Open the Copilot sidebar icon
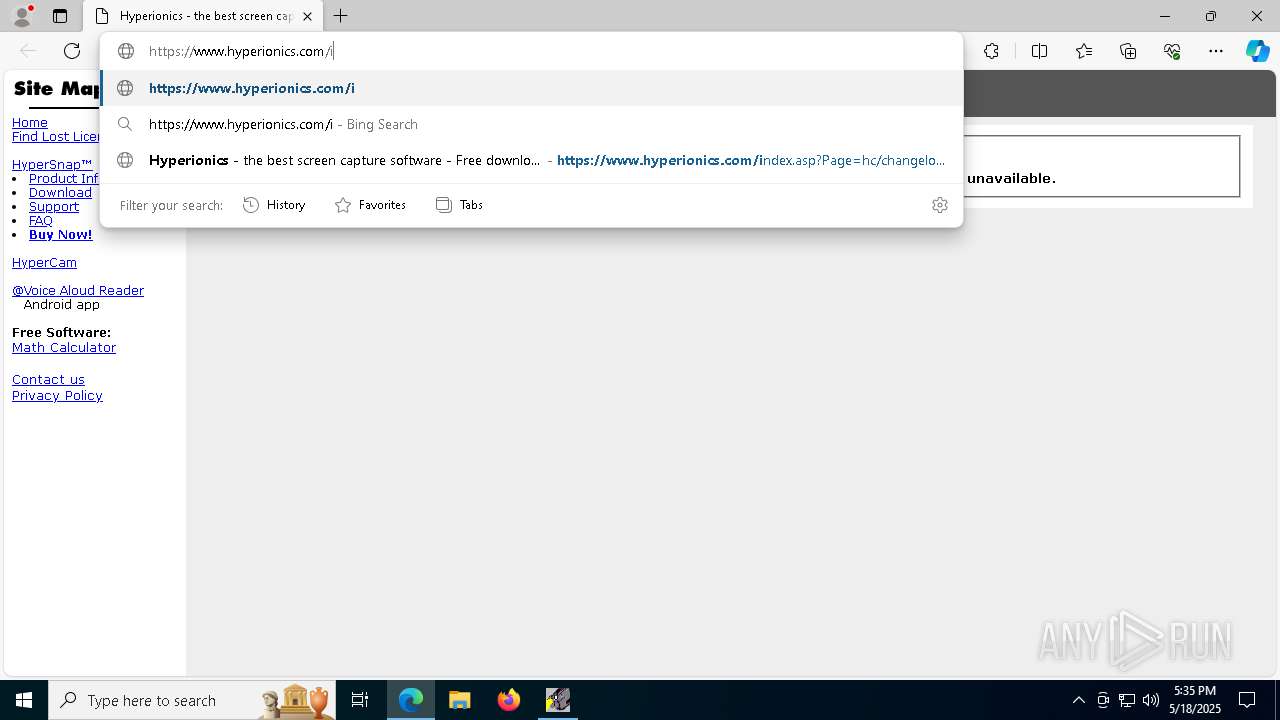Screen dimensions: 1280x720 point(1257,51)
